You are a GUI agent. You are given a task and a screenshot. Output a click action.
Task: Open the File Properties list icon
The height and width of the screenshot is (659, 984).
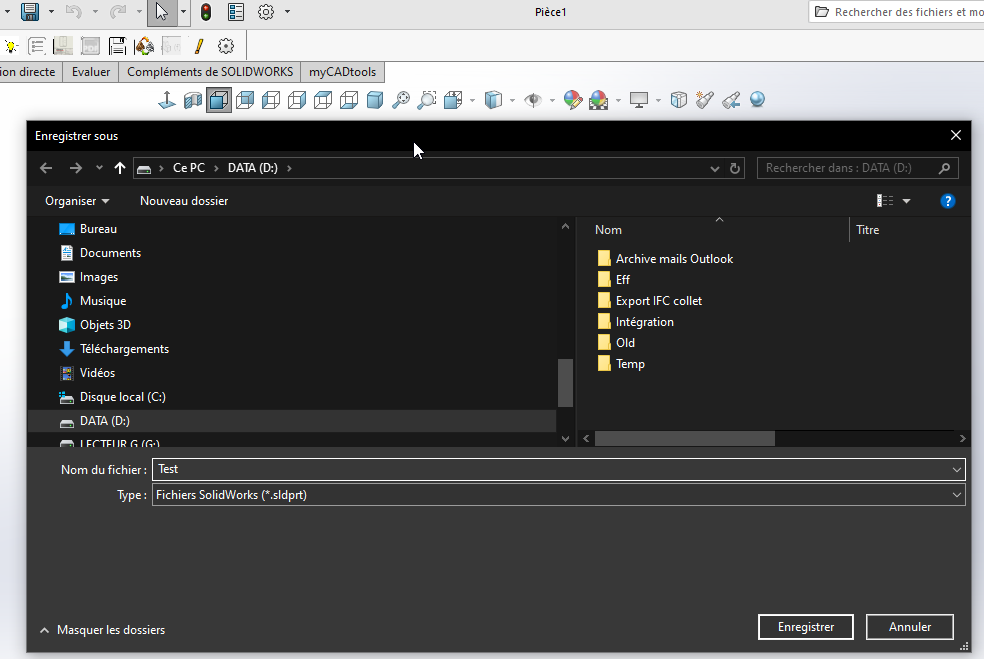point(236,12)
